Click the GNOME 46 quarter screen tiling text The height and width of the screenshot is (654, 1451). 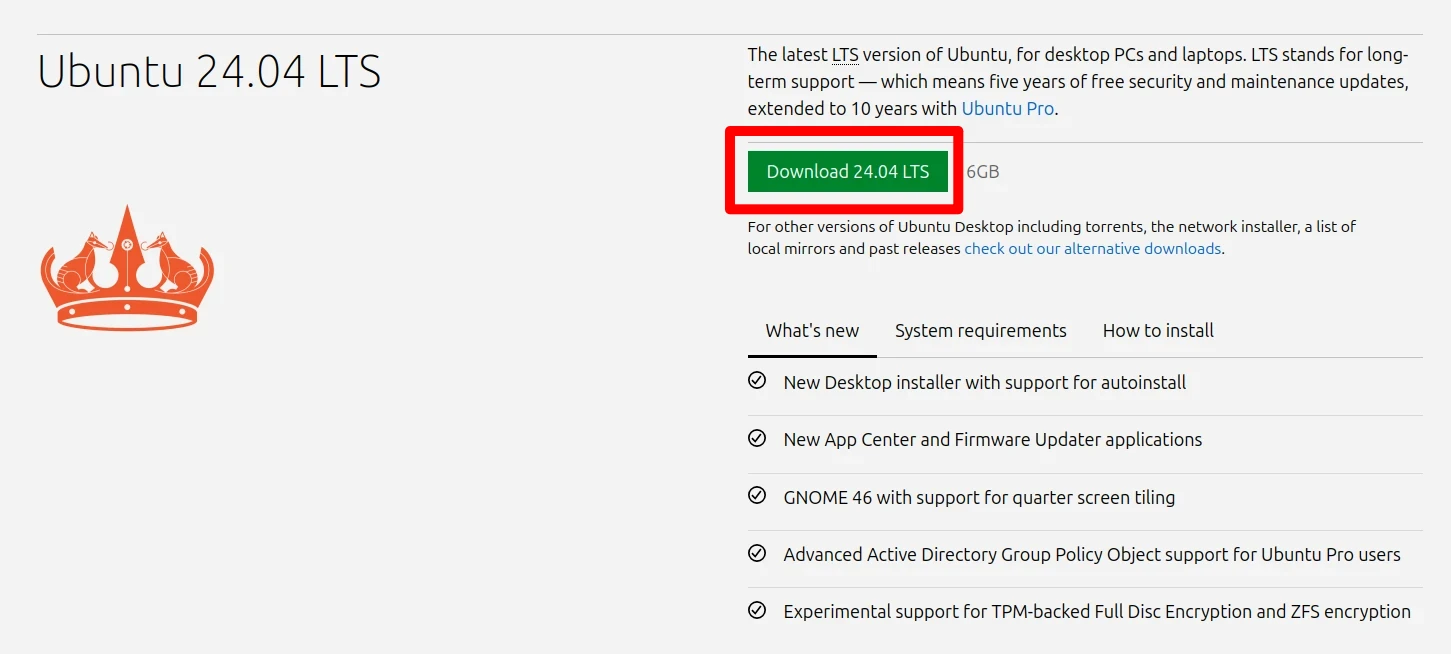(x=979, y=497)
